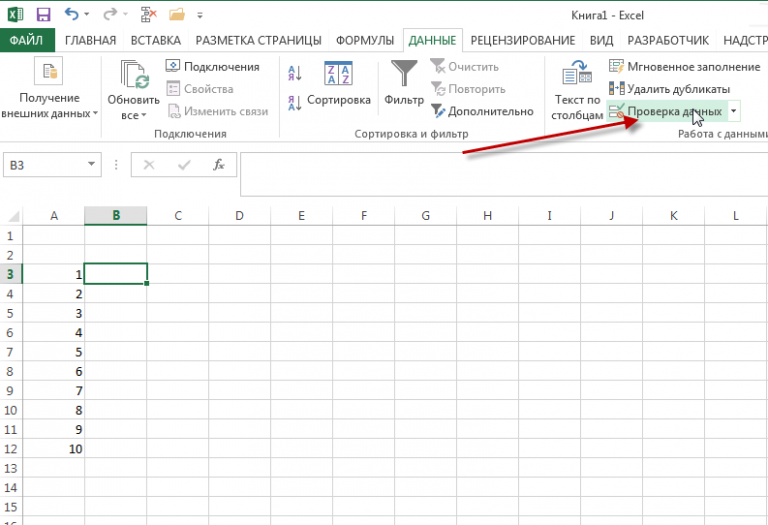The width and height of the screenshot is (768, 525).
Task: Select column D header
Action: coord(240,216)
